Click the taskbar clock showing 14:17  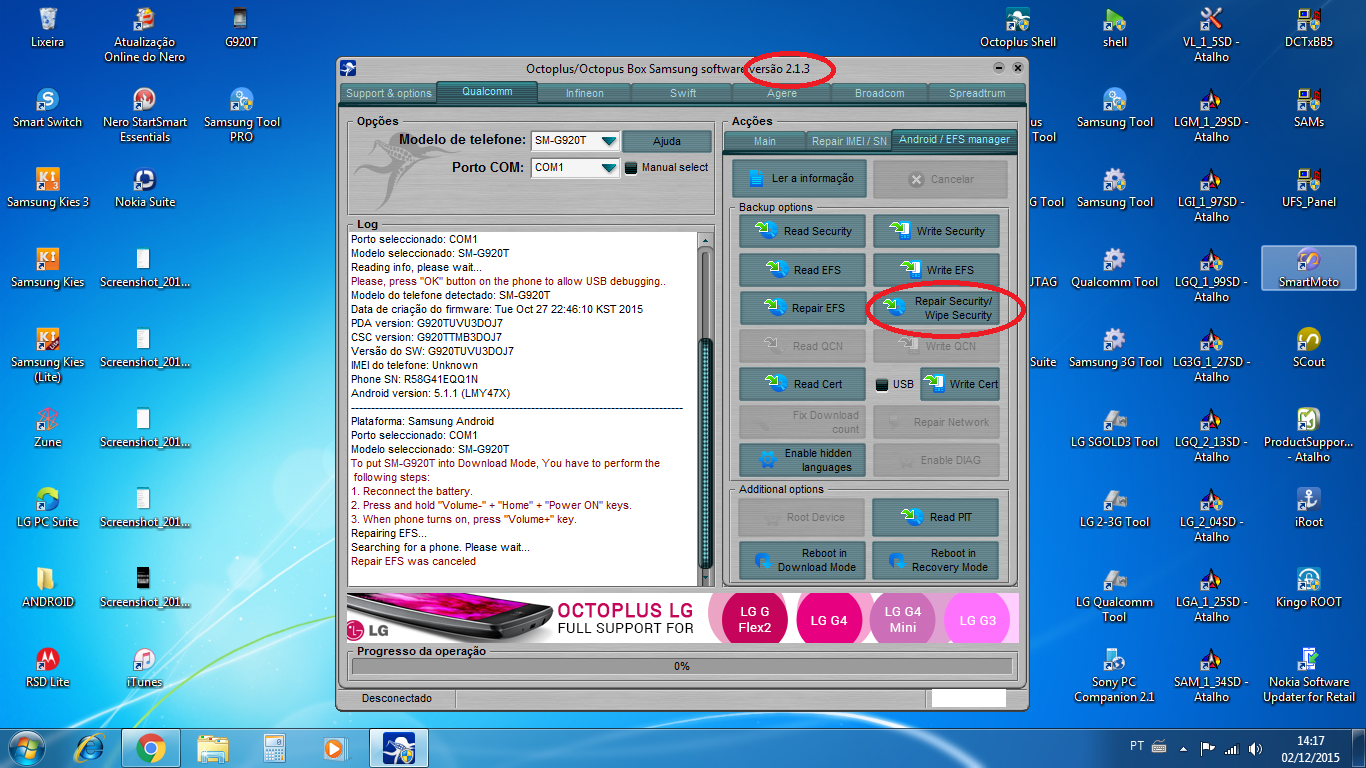tap(1310, 749)
